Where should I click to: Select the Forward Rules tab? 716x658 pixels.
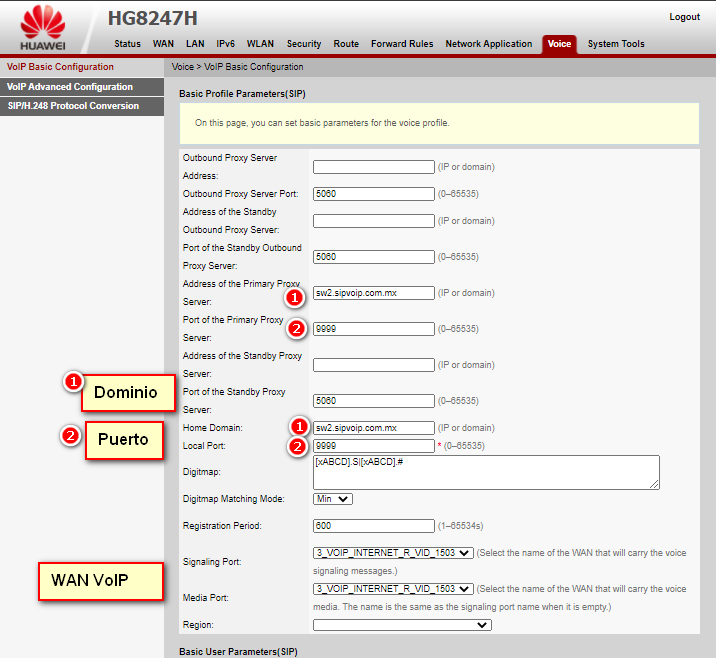coord(402,44)
